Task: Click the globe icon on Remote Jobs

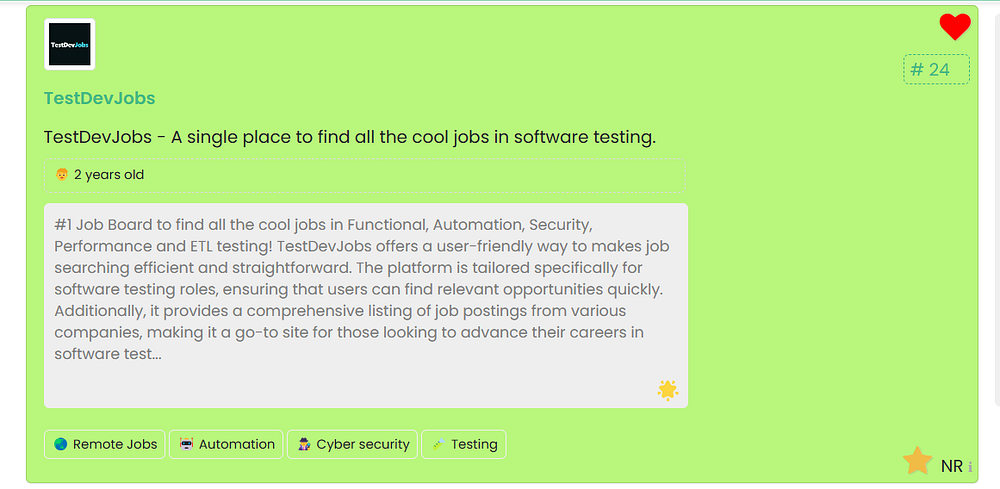Action: pos(61,444)
